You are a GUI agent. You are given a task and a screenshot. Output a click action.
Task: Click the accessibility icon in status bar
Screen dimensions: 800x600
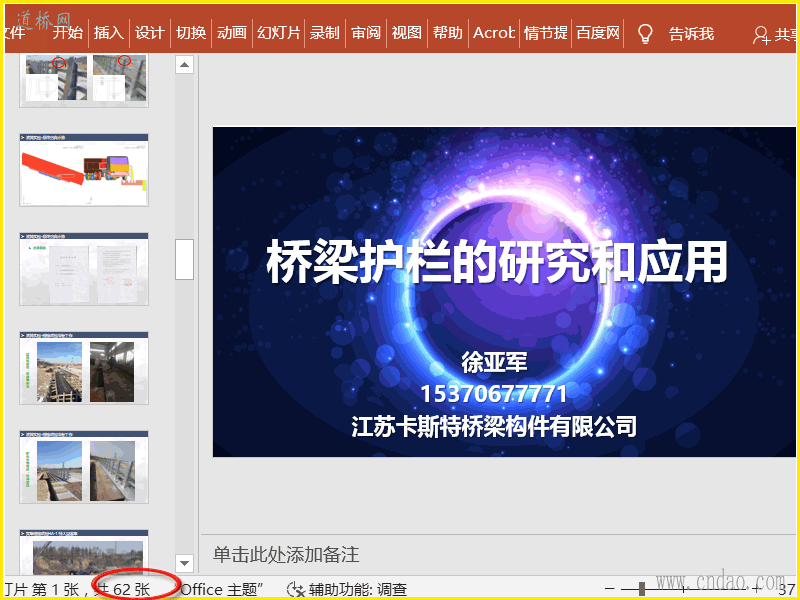pyautogui.click(x=295, y=590)
